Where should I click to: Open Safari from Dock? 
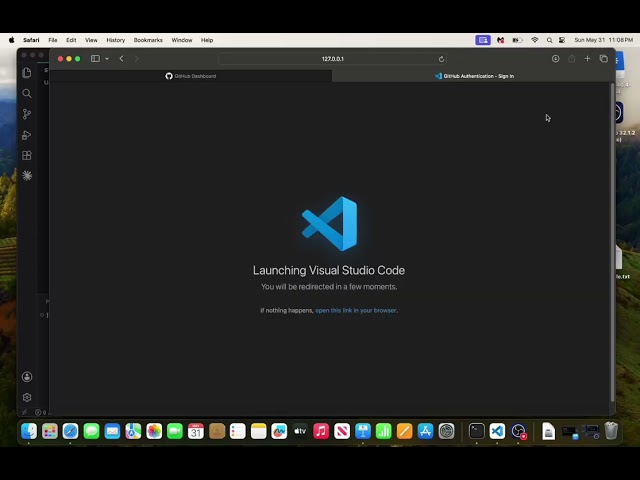71,431
